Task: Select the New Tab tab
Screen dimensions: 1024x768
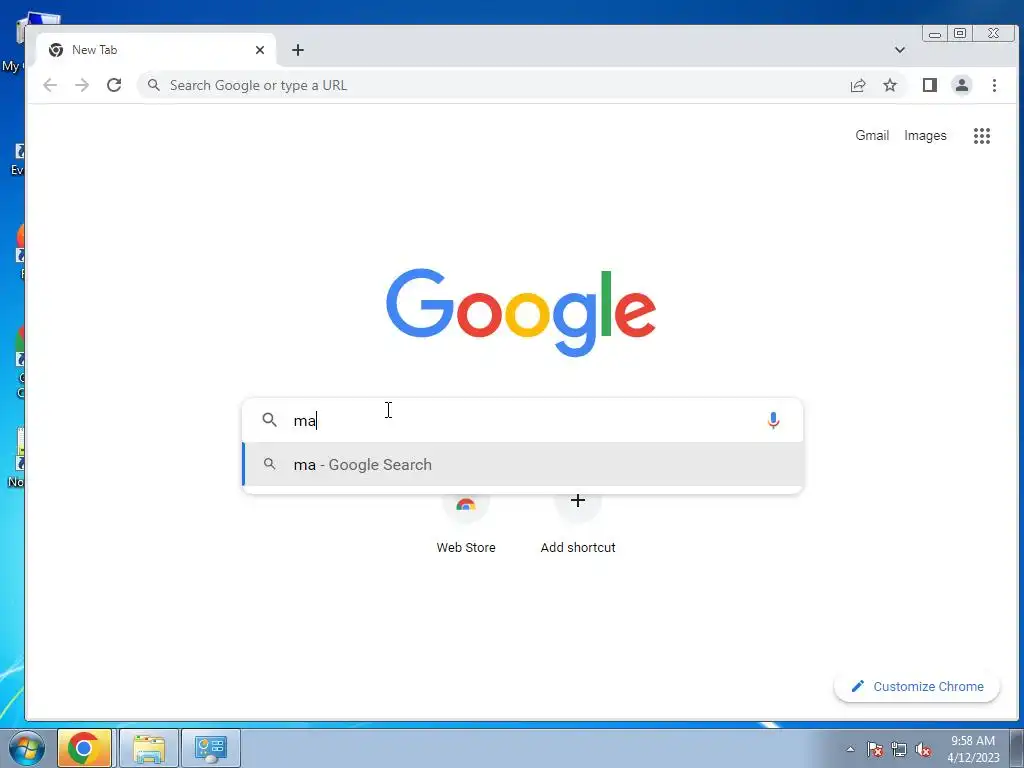Action: 155,50
